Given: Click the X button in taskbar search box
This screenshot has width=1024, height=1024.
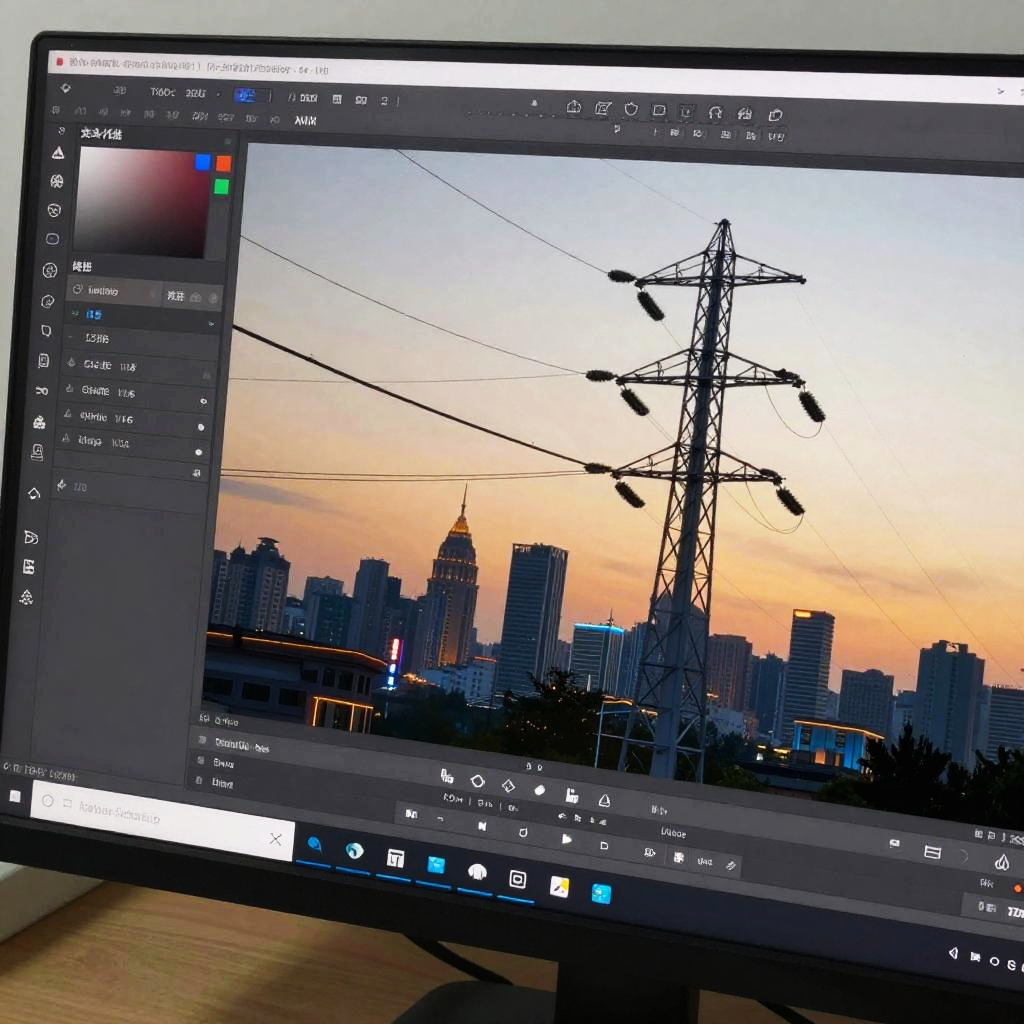Looking at the screenshot, I should tap(275, 839).
